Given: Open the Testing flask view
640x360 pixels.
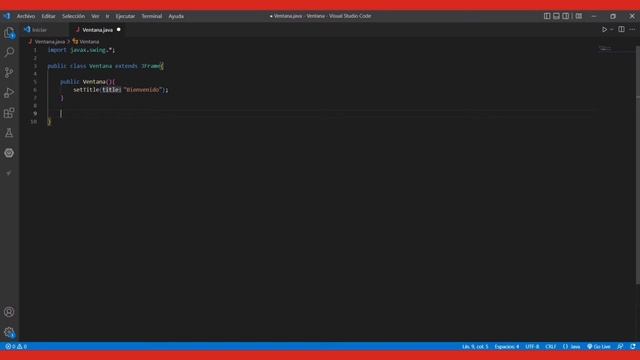Looking at the screenshot, I should [9, 133].
